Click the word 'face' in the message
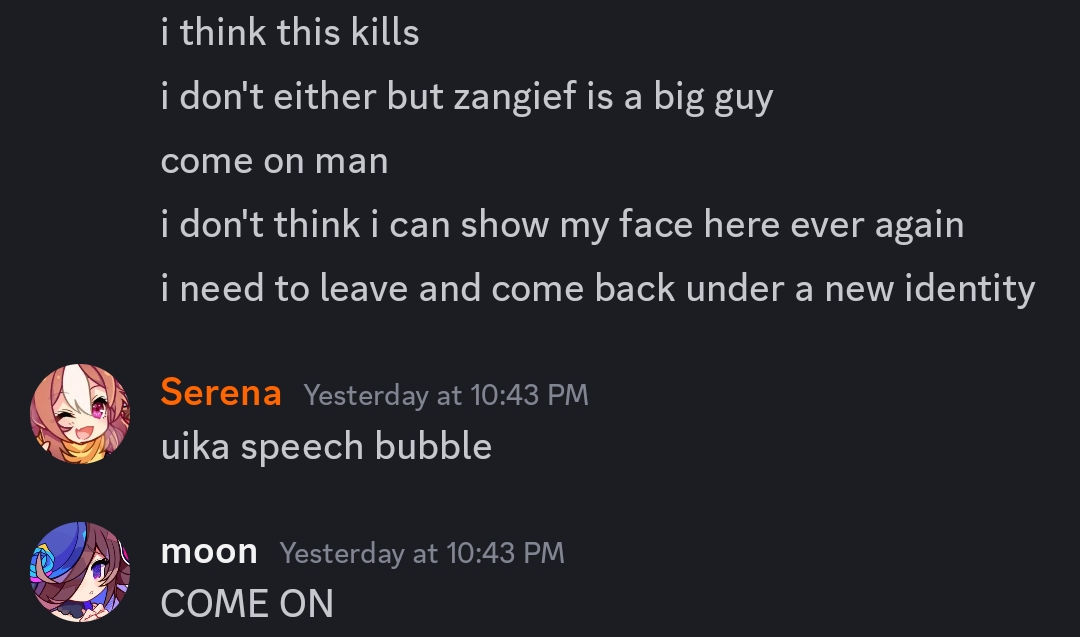This screenshot has height=637, width=1080. 655,224
